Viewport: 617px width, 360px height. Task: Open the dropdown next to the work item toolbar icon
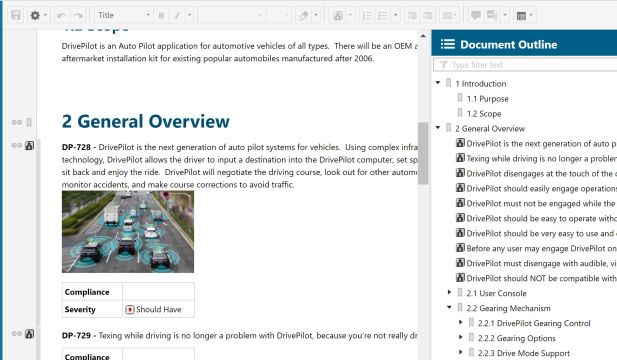[350, 15]
